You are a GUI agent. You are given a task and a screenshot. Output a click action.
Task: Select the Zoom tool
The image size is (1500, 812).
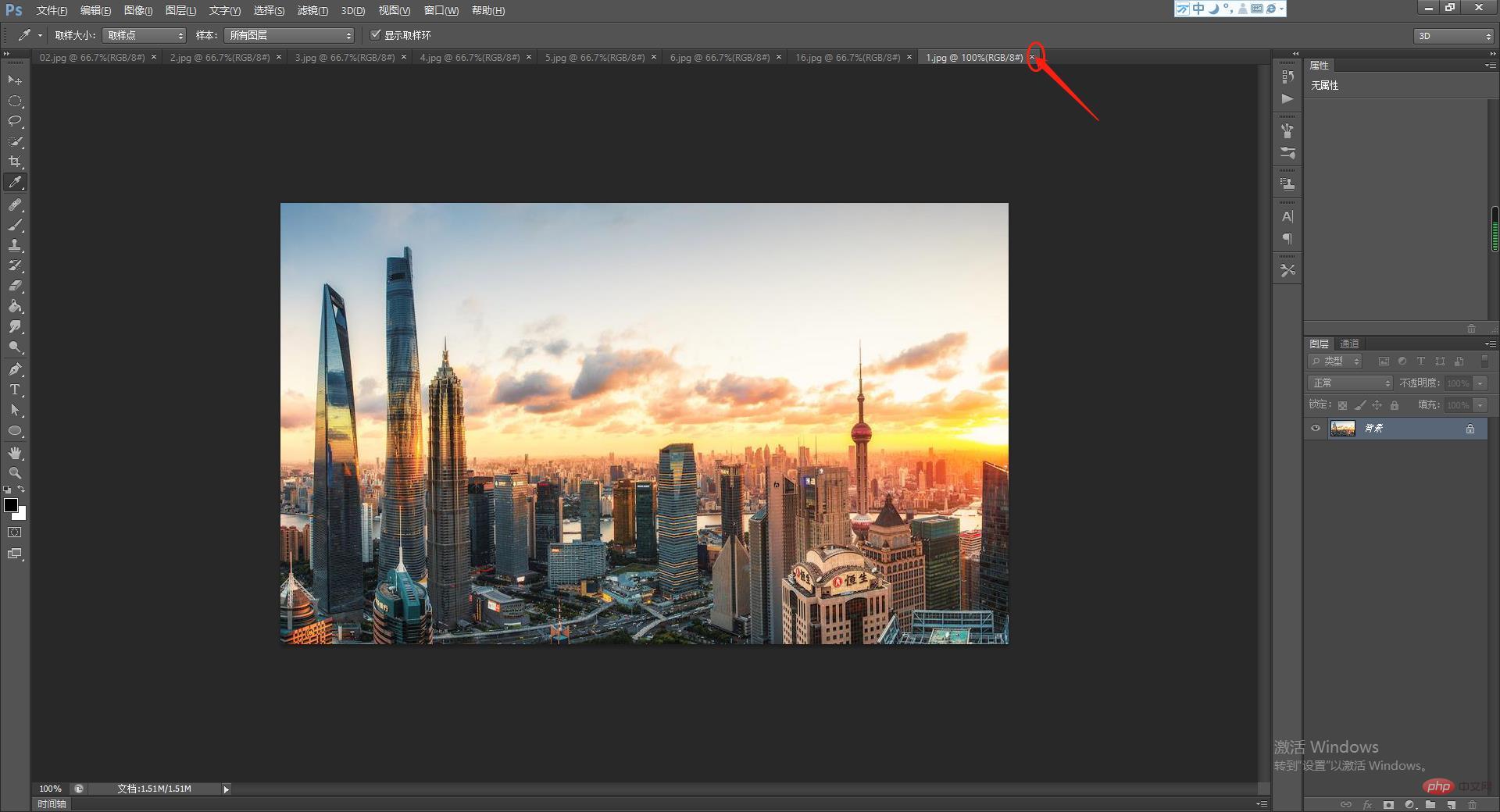coord(15,473)
